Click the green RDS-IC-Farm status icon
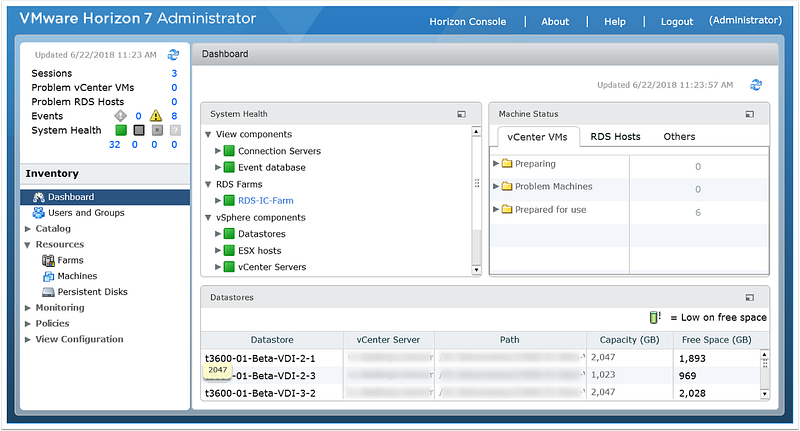This screenshot has width=800, height=431. [x=230, y=200]
